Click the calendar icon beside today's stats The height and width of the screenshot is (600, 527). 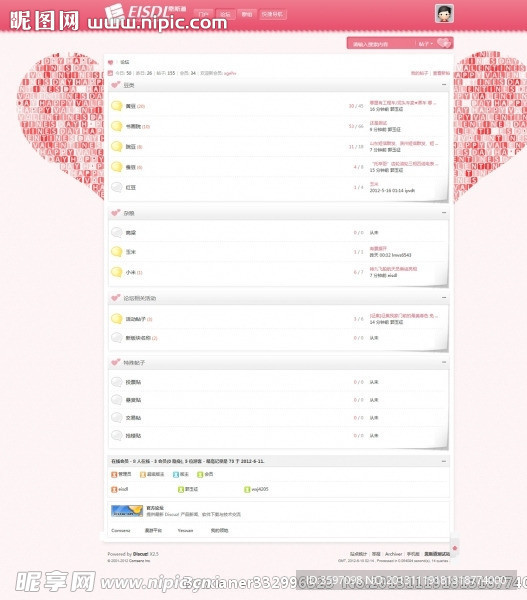[x=110, y=73]
